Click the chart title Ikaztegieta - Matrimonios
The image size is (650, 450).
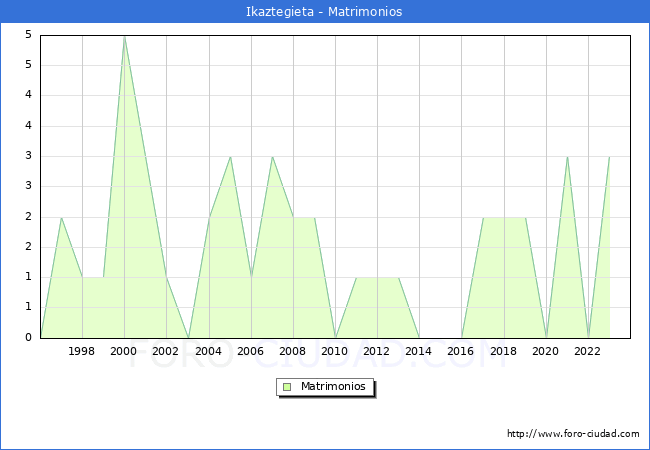pos(324,12)
